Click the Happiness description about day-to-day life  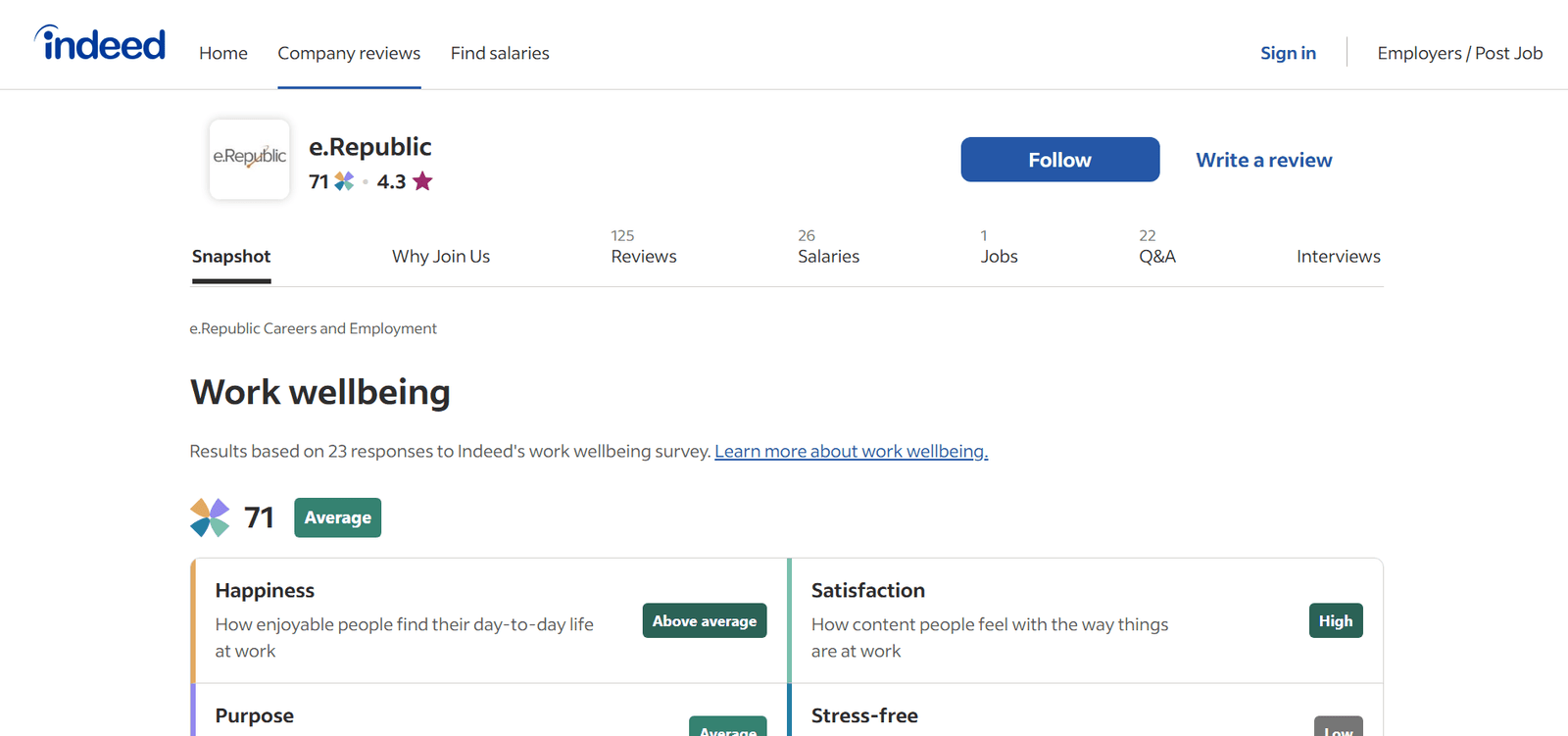click(405, 638)
